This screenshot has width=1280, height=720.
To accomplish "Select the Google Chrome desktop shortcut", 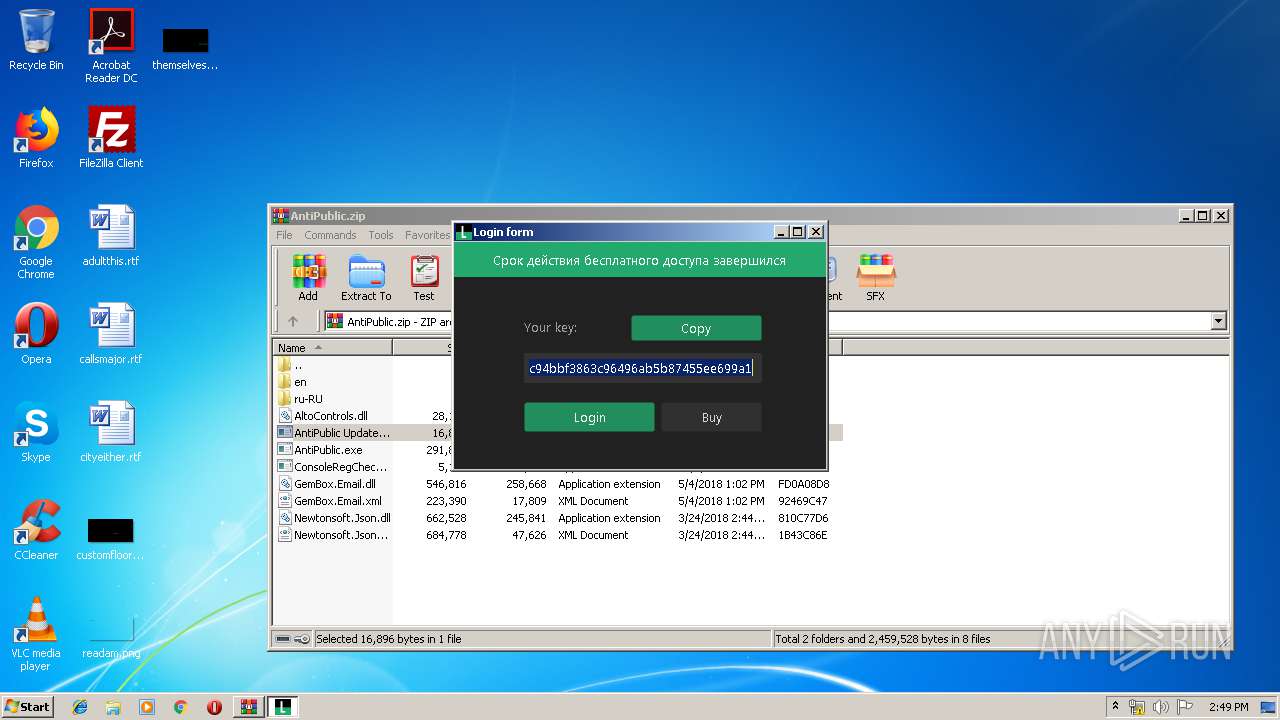I will [36, 242].
